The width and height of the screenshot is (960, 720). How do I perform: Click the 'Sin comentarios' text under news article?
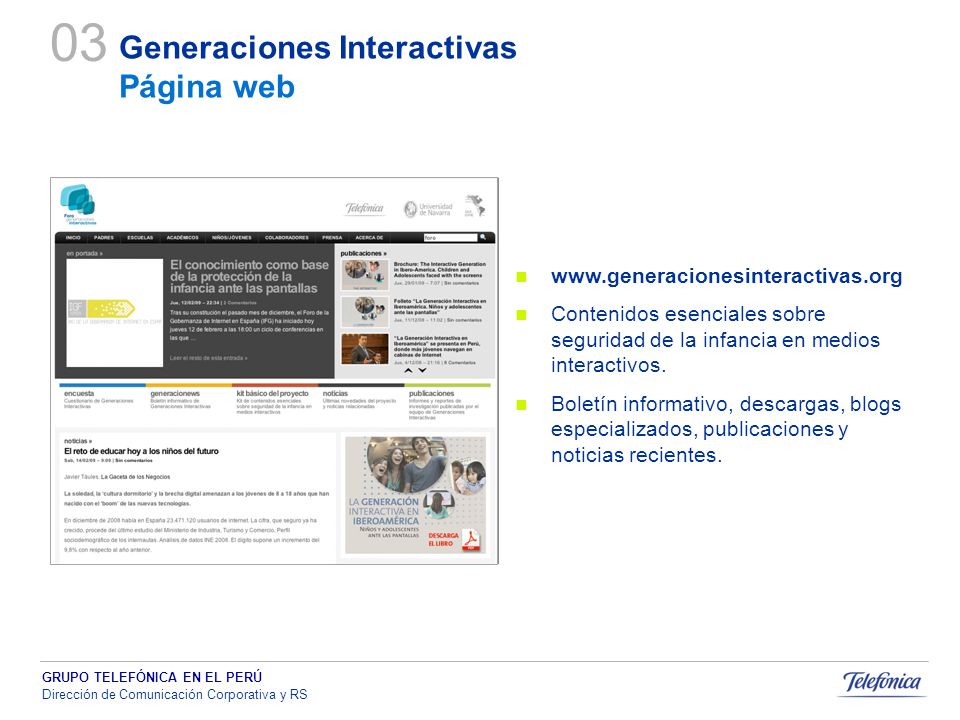134,460
